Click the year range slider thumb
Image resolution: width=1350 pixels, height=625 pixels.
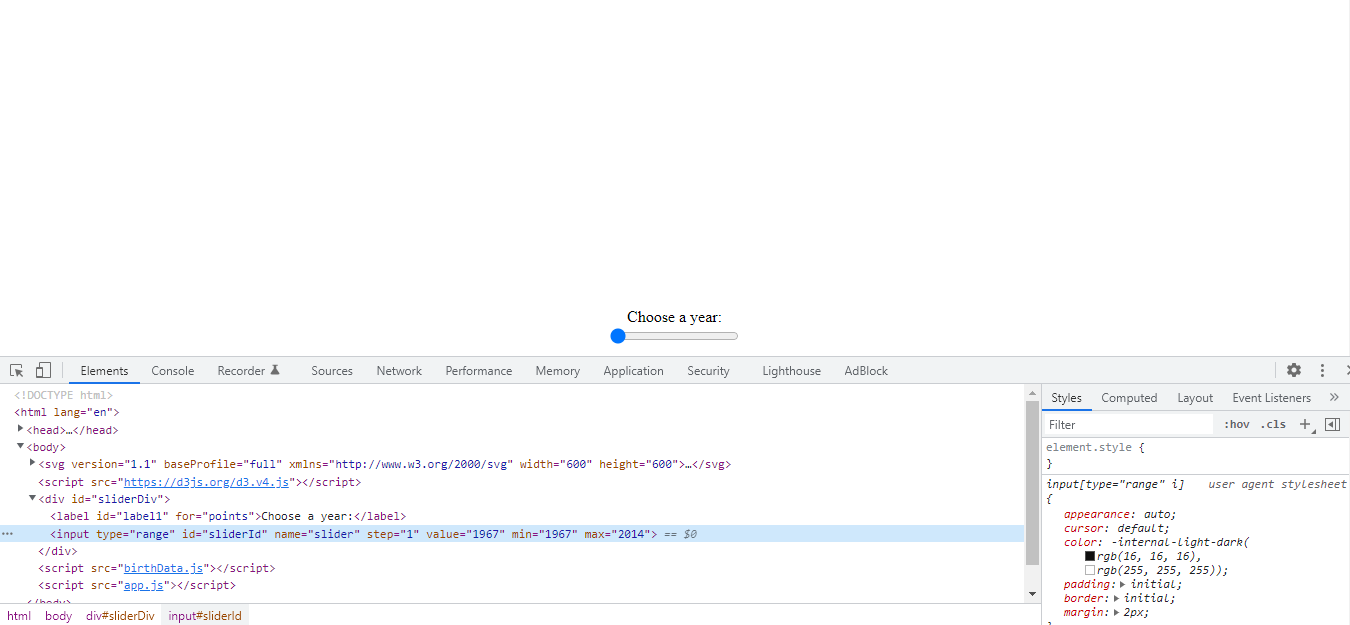tap(618, 336)
